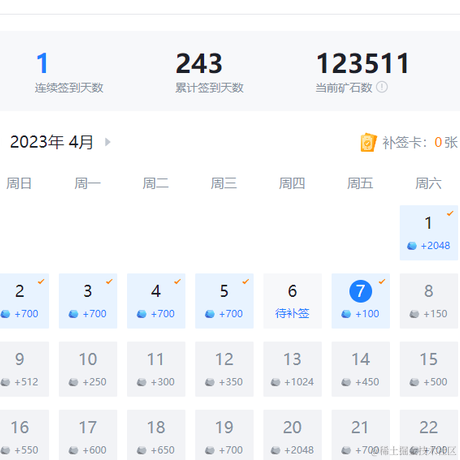Select day 12 cell with +350

[224, 369]
